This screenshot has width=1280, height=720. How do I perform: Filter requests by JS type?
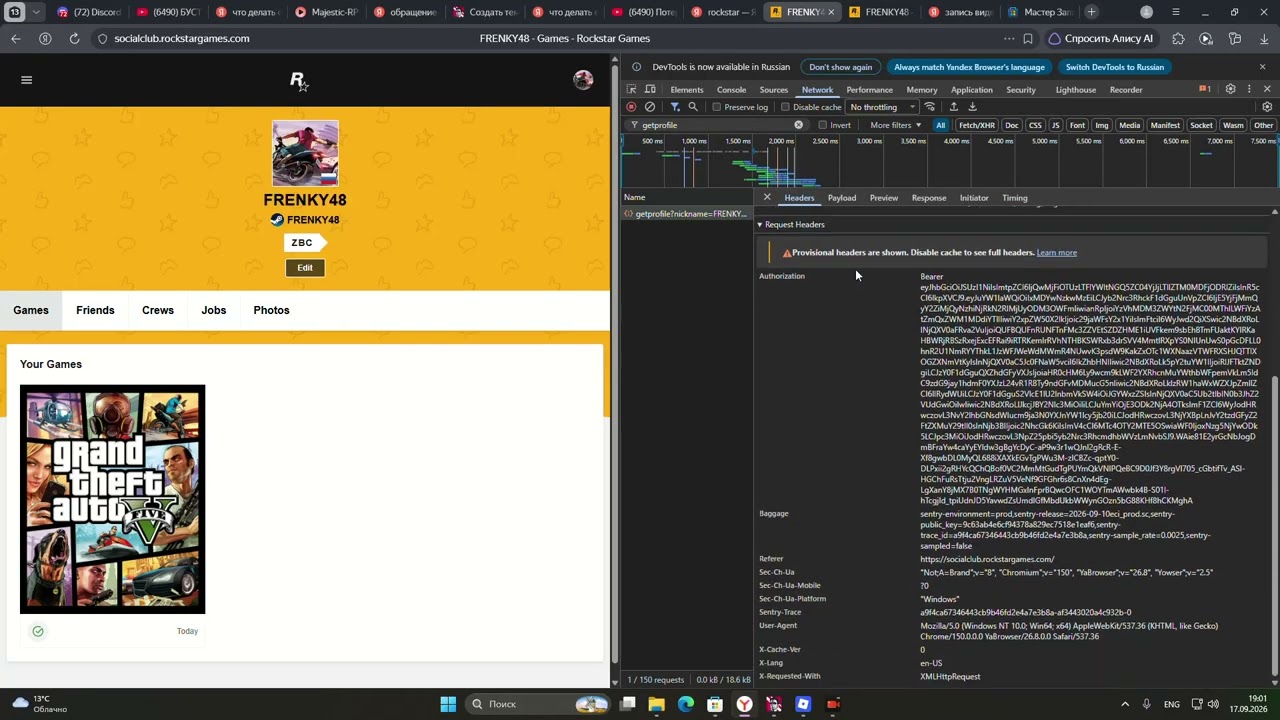pos(1055,125)
